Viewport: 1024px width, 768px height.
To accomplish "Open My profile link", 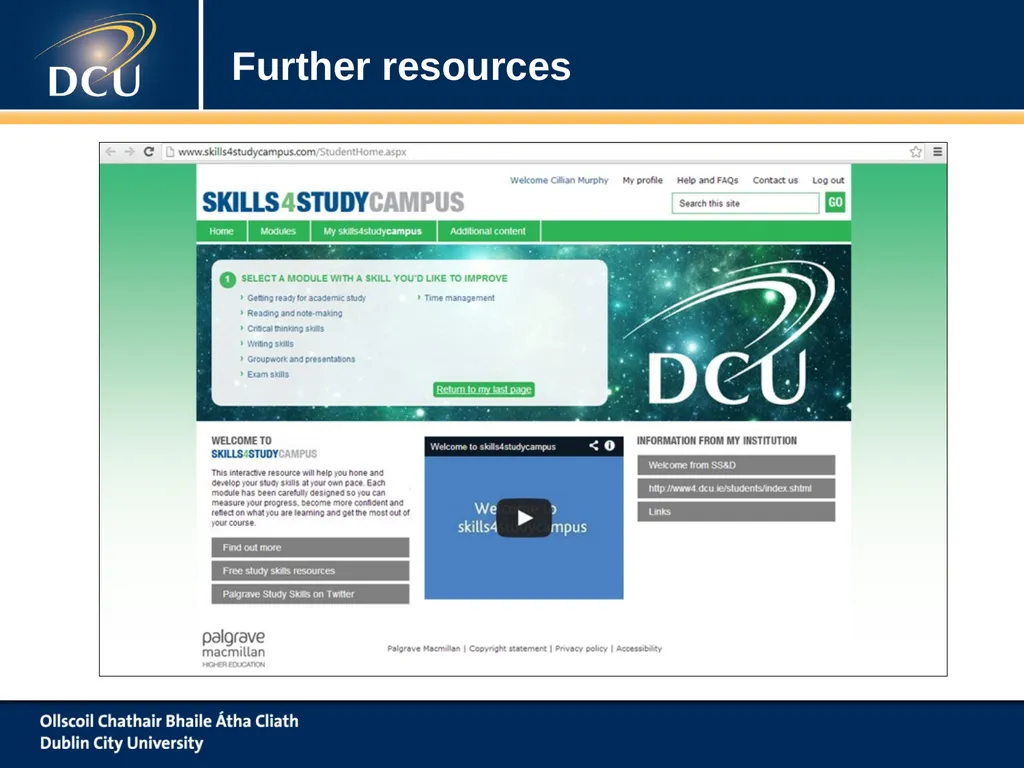I will (643, 180).
